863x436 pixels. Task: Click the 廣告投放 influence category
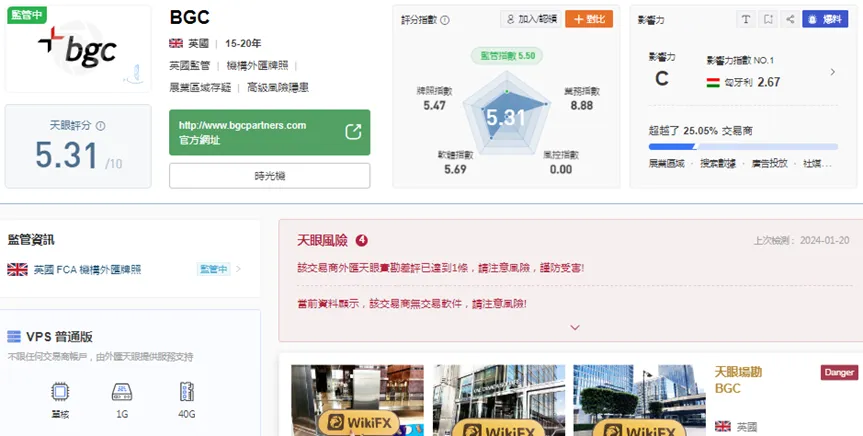(769, 164)
